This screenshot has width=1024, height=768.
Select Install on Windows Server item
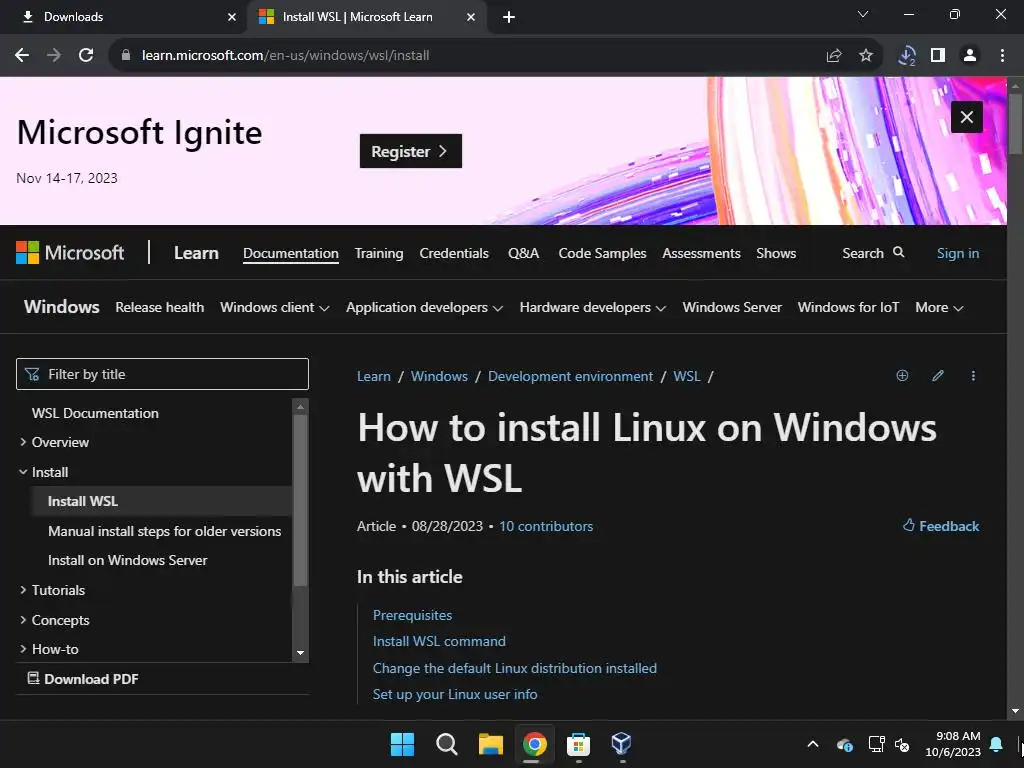coord(127,560)
